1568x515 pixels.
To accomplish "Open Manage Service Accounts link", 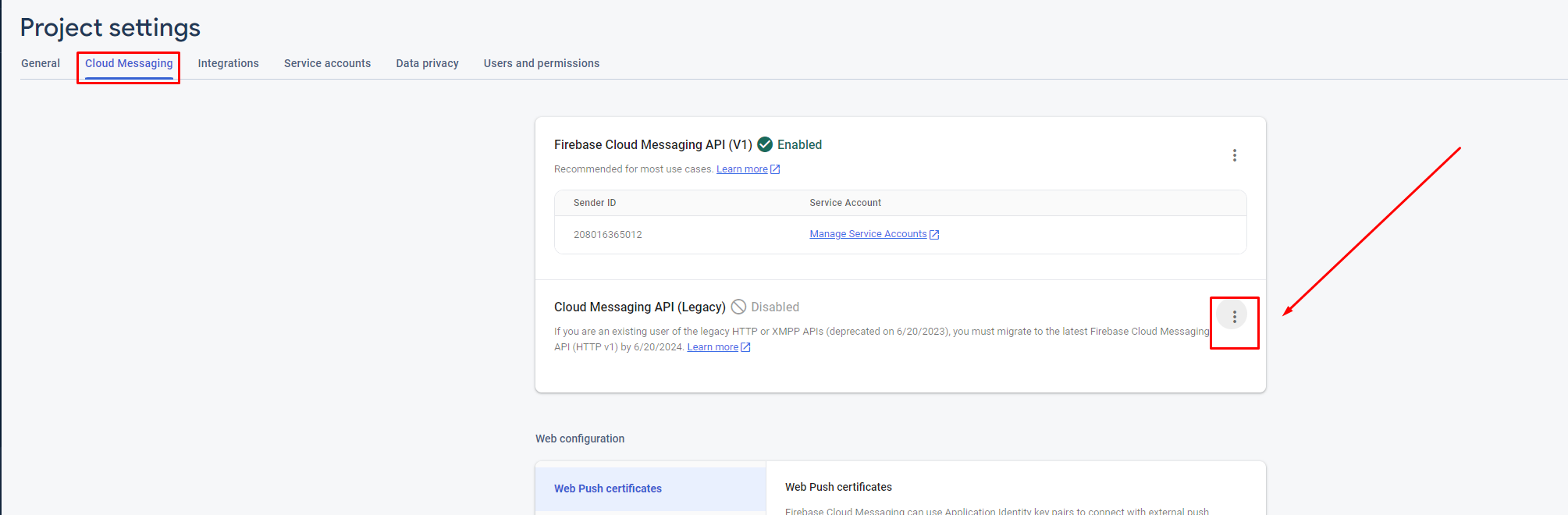I will 868,234.
